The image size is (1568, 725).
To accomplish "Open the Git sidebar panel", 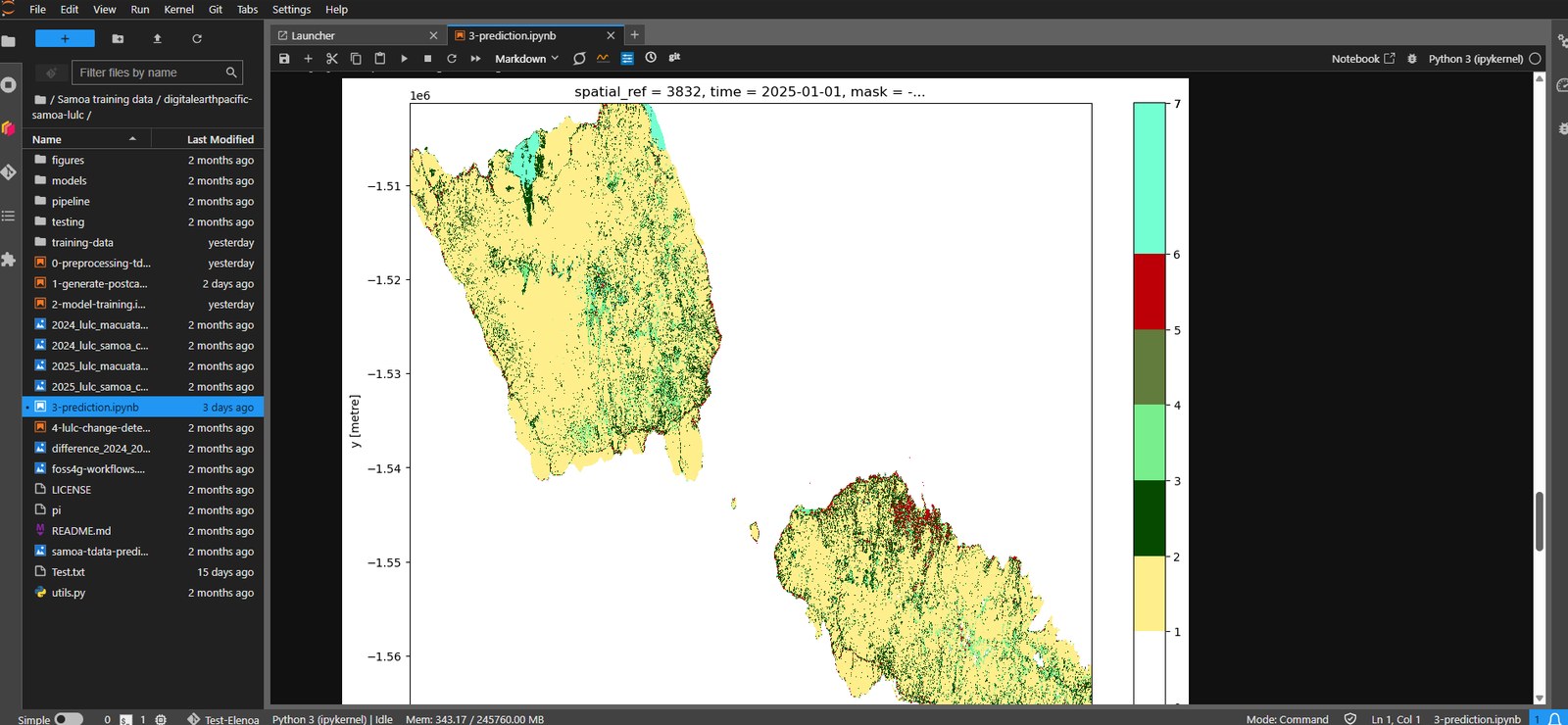I will [x=9, y=172].
